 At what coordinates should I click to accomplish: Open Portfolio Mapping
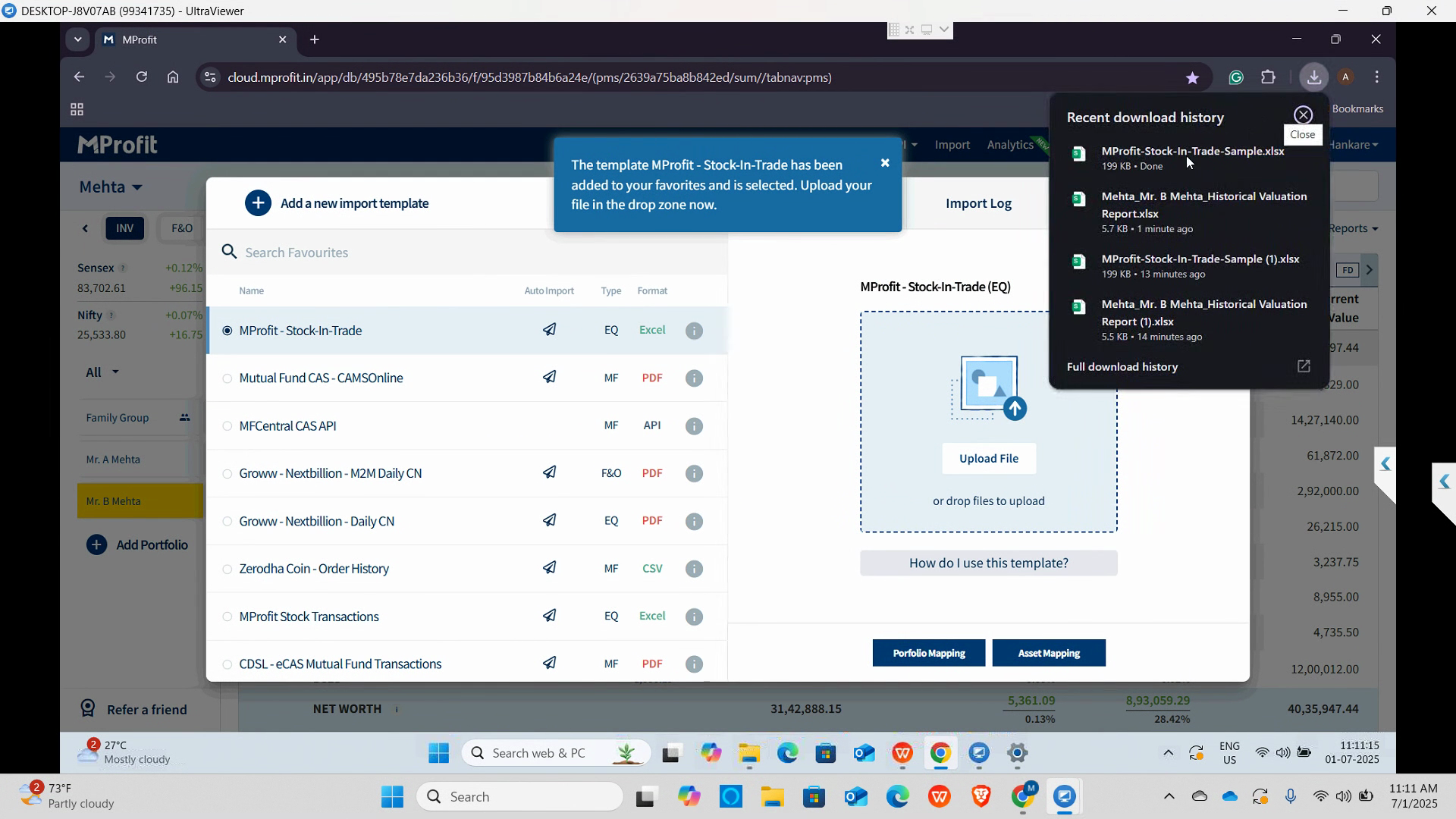click(928, 653)
